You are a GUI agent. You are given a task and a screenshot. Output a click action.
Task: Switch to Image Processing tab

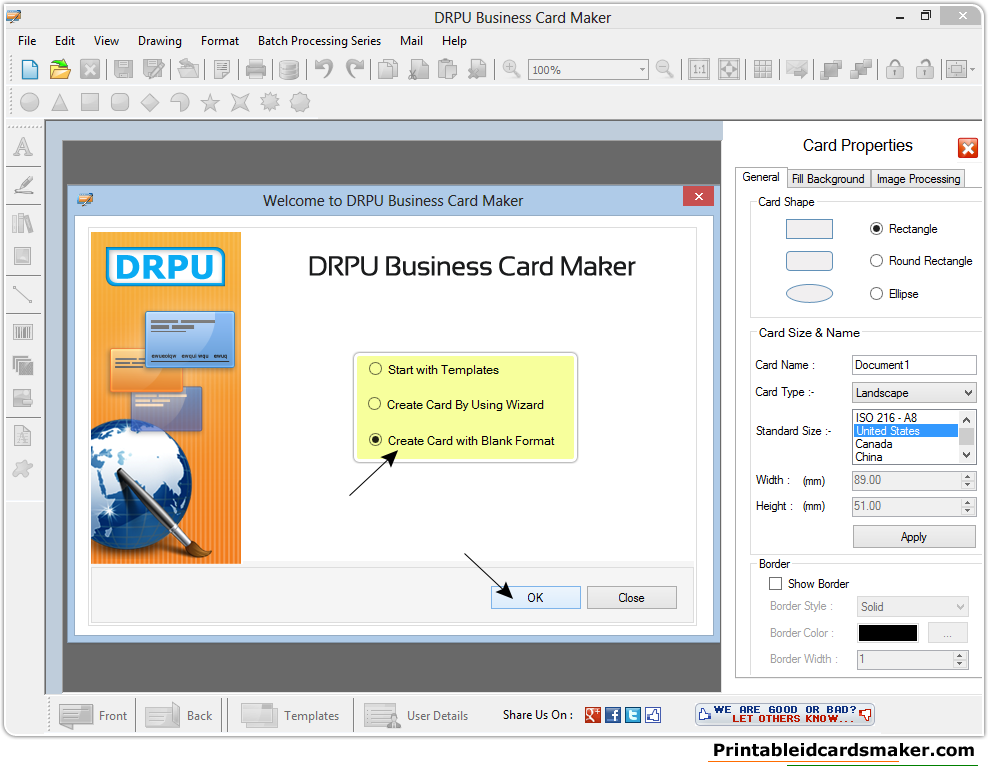tap(918, 179)
